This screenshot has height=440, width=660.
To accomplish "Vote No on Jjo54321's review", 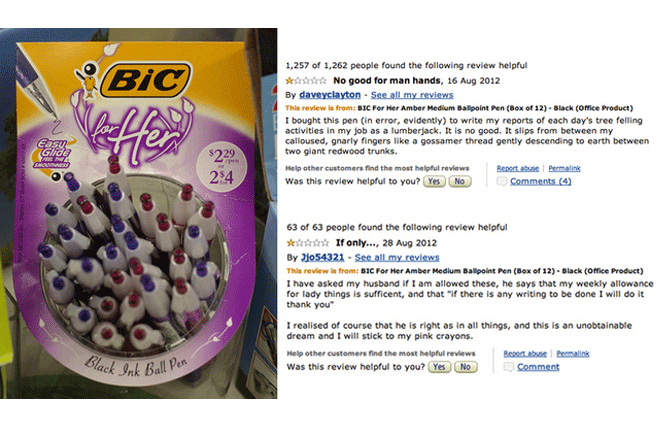I will click(464, 367).
